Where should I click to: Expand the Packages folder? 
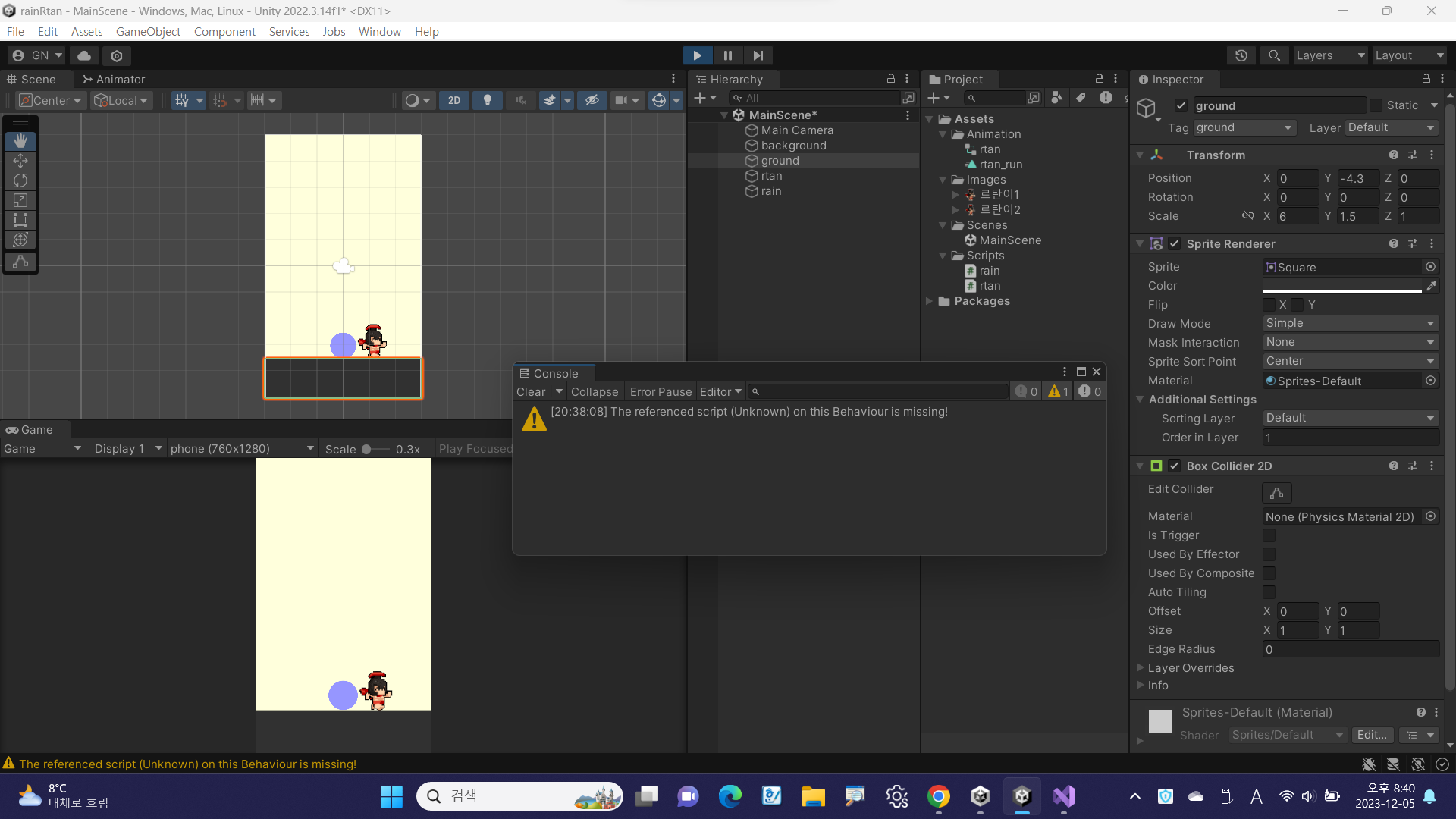[929, 301]
